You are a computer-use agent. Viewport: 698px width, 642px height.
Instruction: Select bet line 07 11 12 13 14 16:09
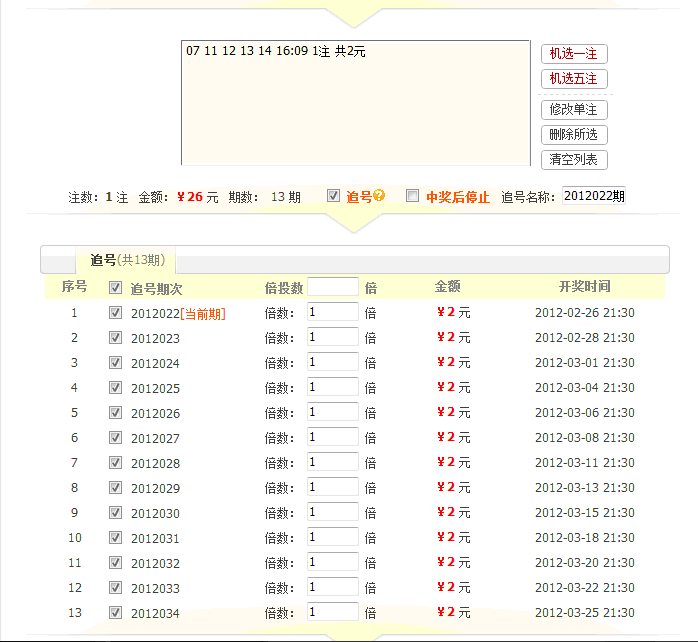(276, 51)
